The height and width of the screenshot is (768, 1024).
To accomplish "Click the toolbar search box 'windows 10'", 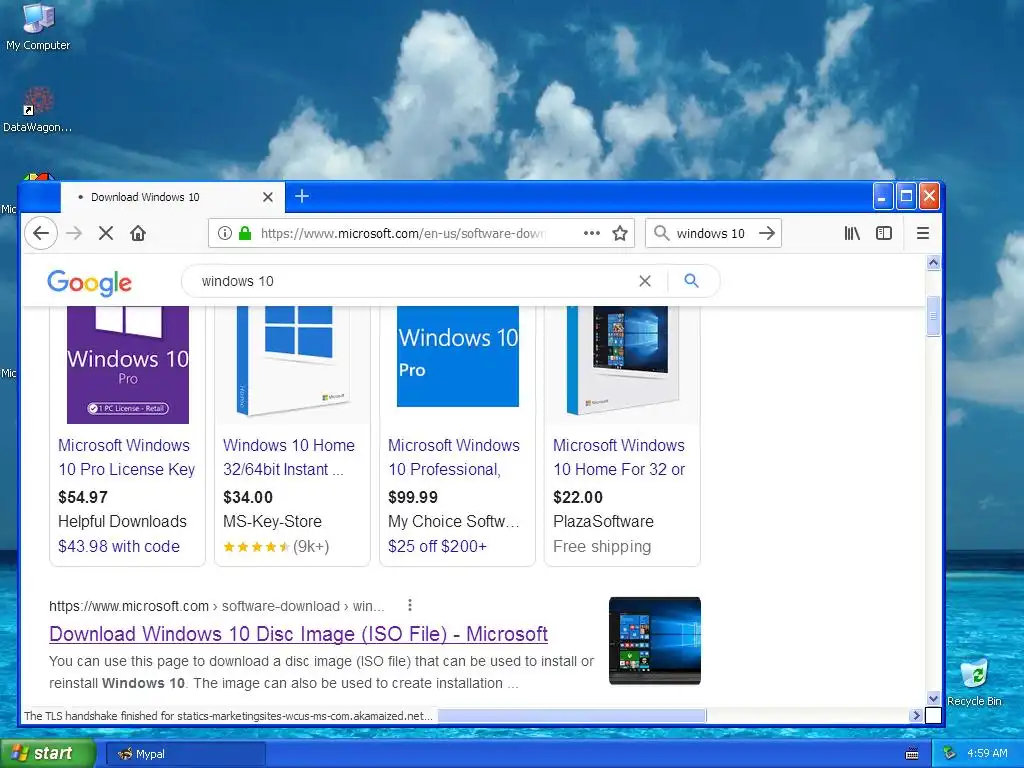I will pos(711,233).
